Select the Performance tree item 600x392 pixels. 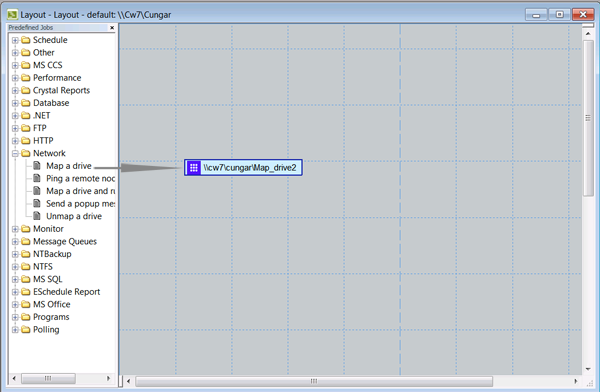57,78
